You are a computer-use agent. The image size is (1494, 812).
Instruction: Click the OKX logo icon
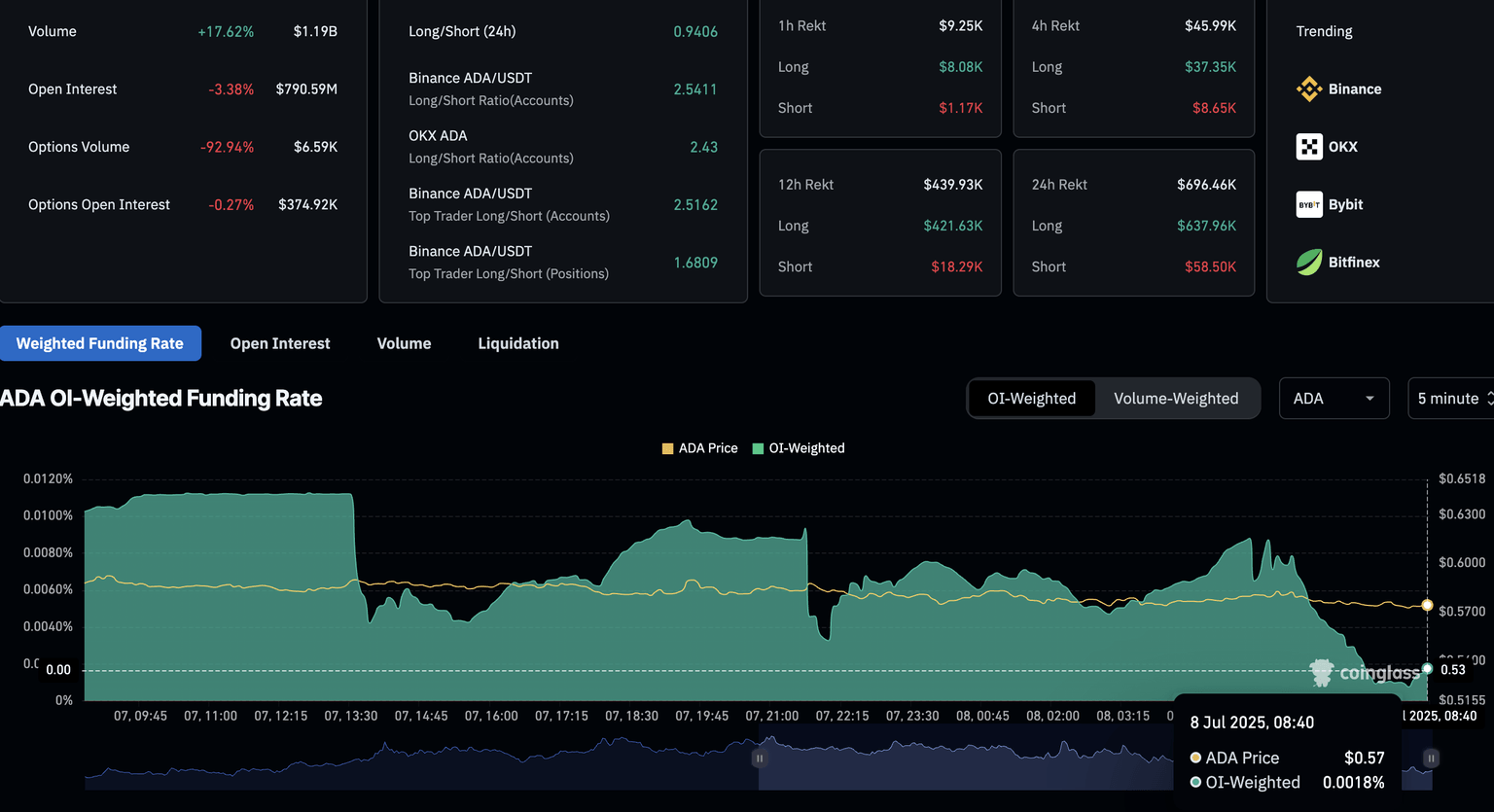(1309, 147)
